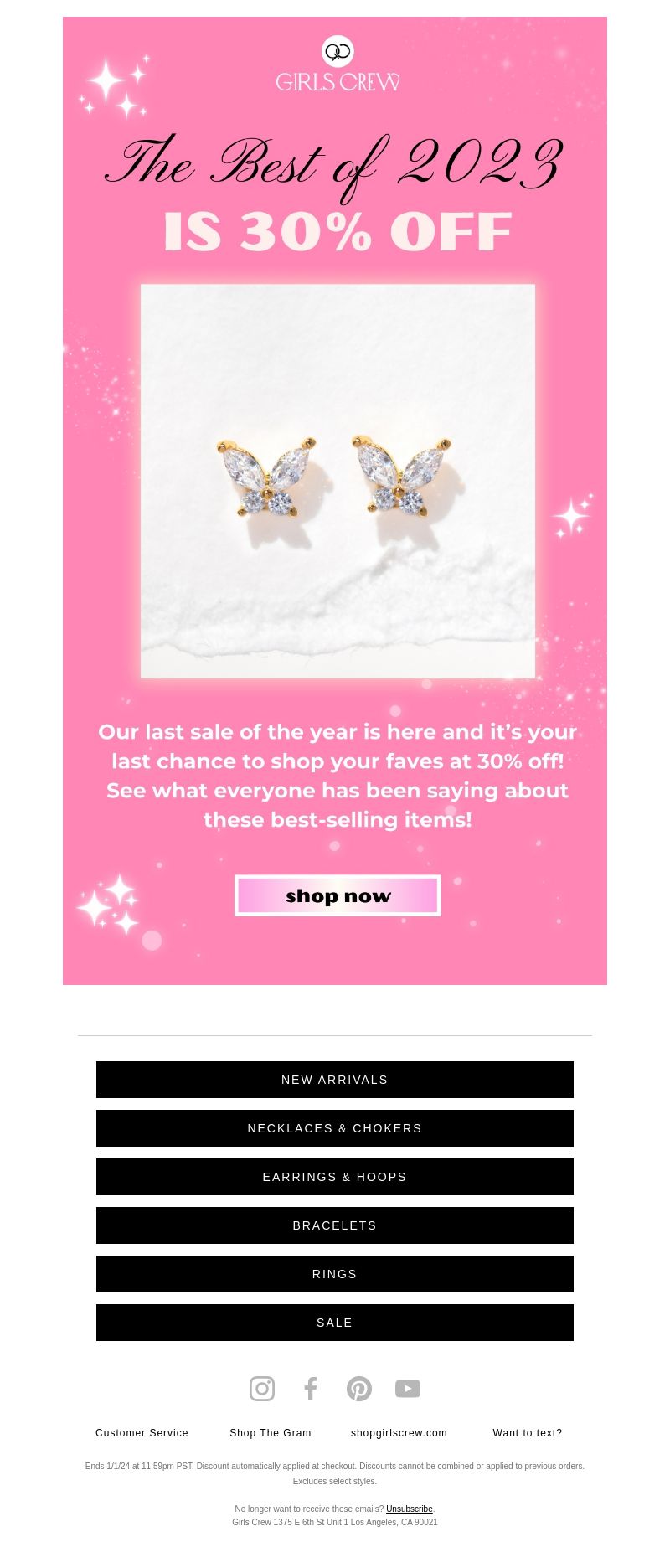
Task: Click the shop now button
Action: point(338,895)
